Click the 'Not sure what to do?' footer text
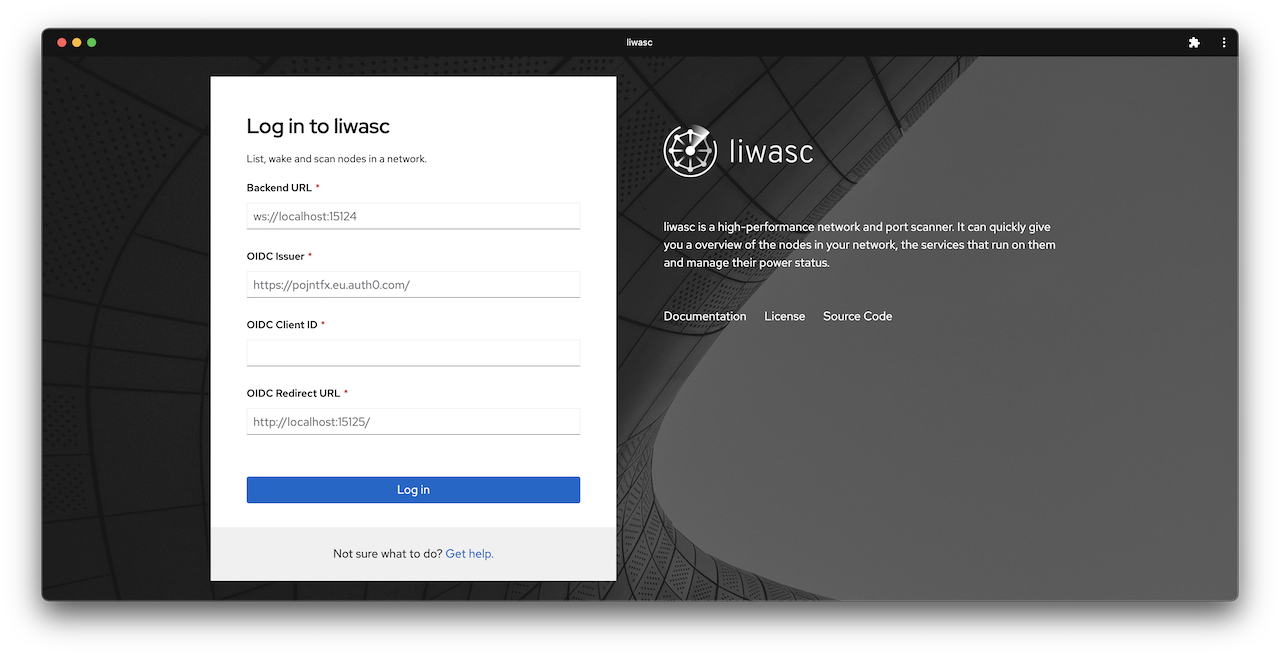This screenshot has height=656, width=1280. tap(387, 553)
